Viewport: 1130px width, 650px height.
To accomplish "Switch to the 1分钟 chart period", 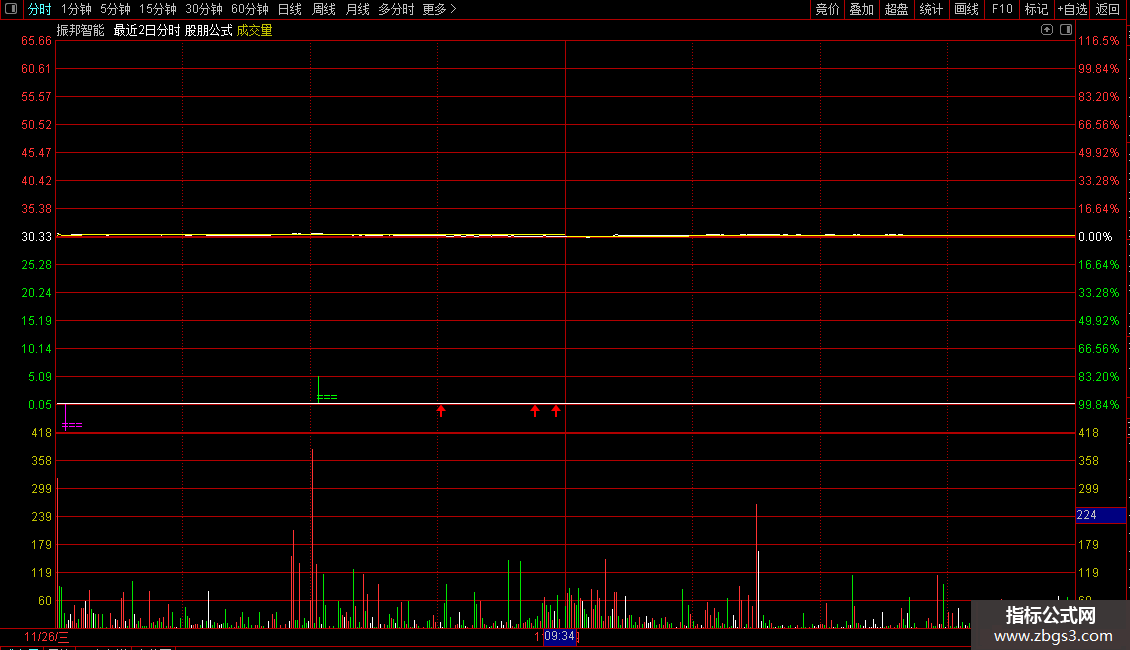I will point(76,9).
